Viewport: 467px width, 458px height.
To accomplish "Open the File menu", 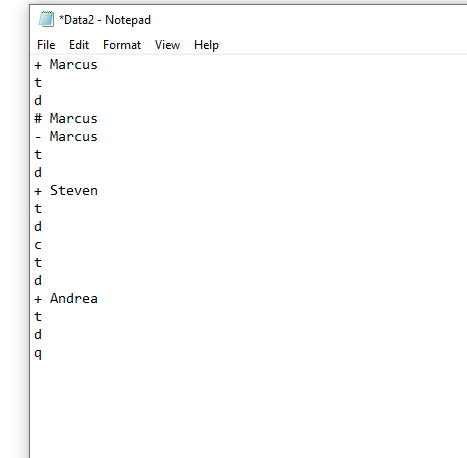I will pyautogui.click(x=46, y=45).
